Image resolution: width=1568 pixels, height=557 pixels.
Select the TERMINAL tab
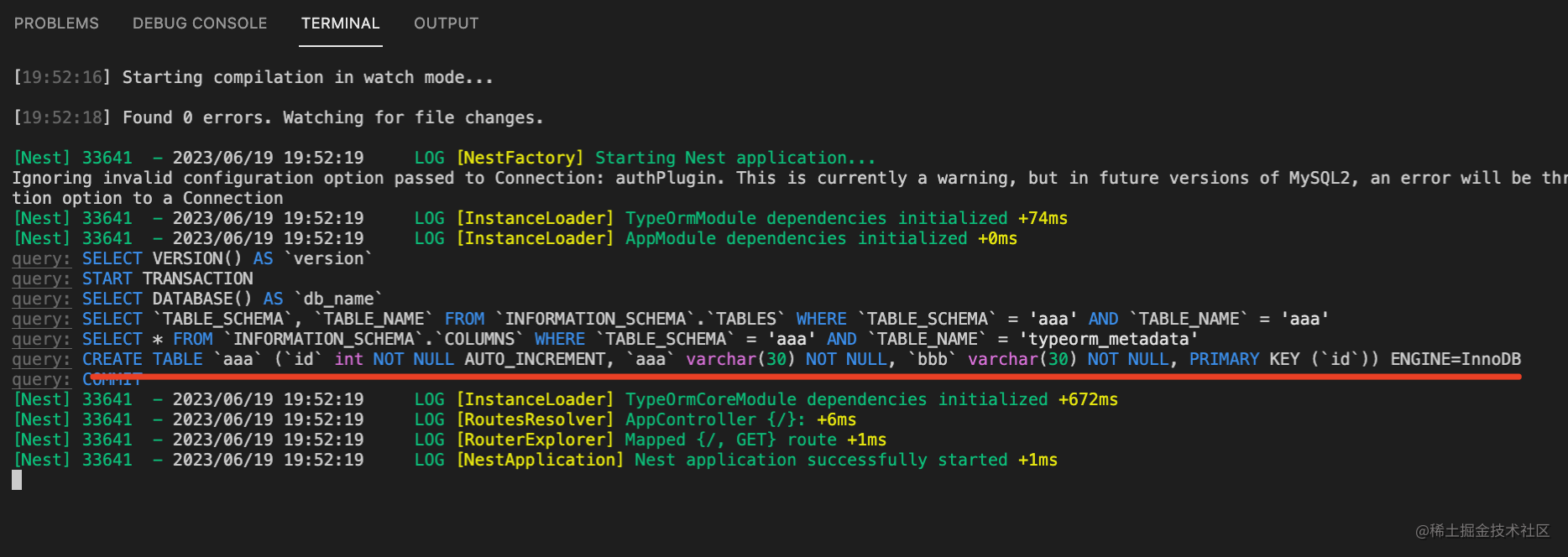click(x=340, y=23)
